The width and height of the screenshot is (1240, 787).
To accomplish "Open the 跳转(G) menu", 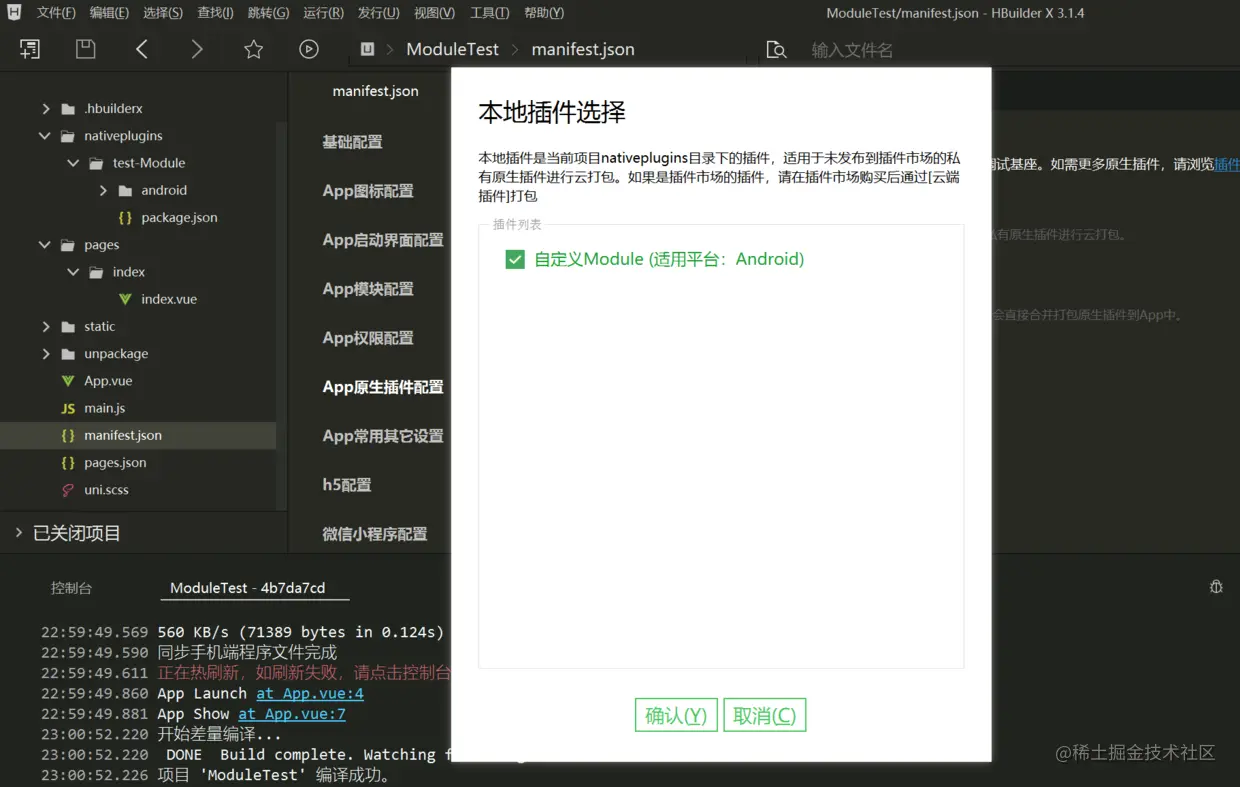I will point(268,13).
